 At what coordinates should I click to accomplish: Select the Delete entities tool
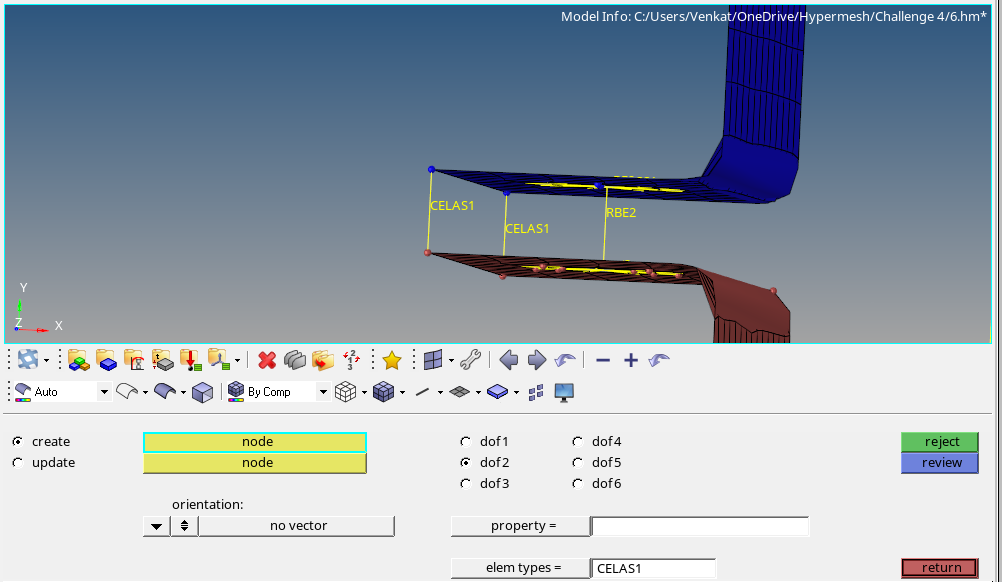[x=266, y=360]
